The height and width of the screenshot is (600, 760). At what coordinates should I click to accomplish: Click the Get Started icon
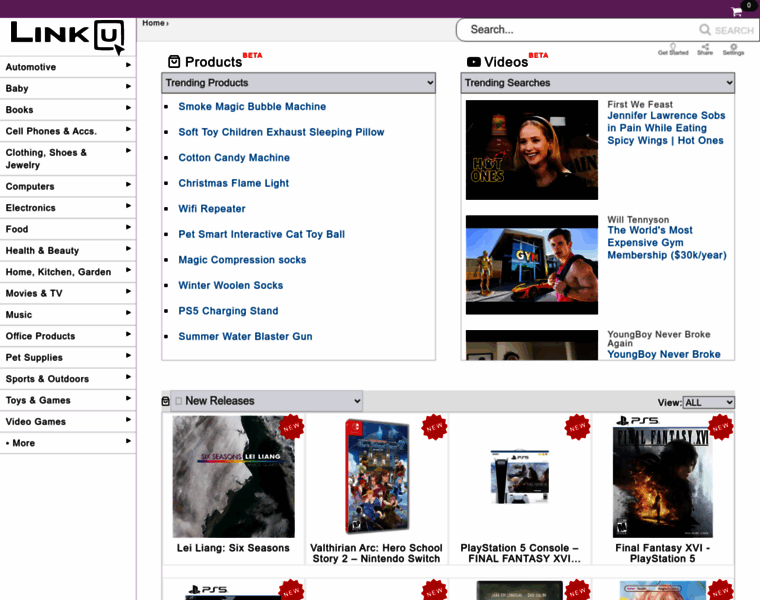coord(673,49)
